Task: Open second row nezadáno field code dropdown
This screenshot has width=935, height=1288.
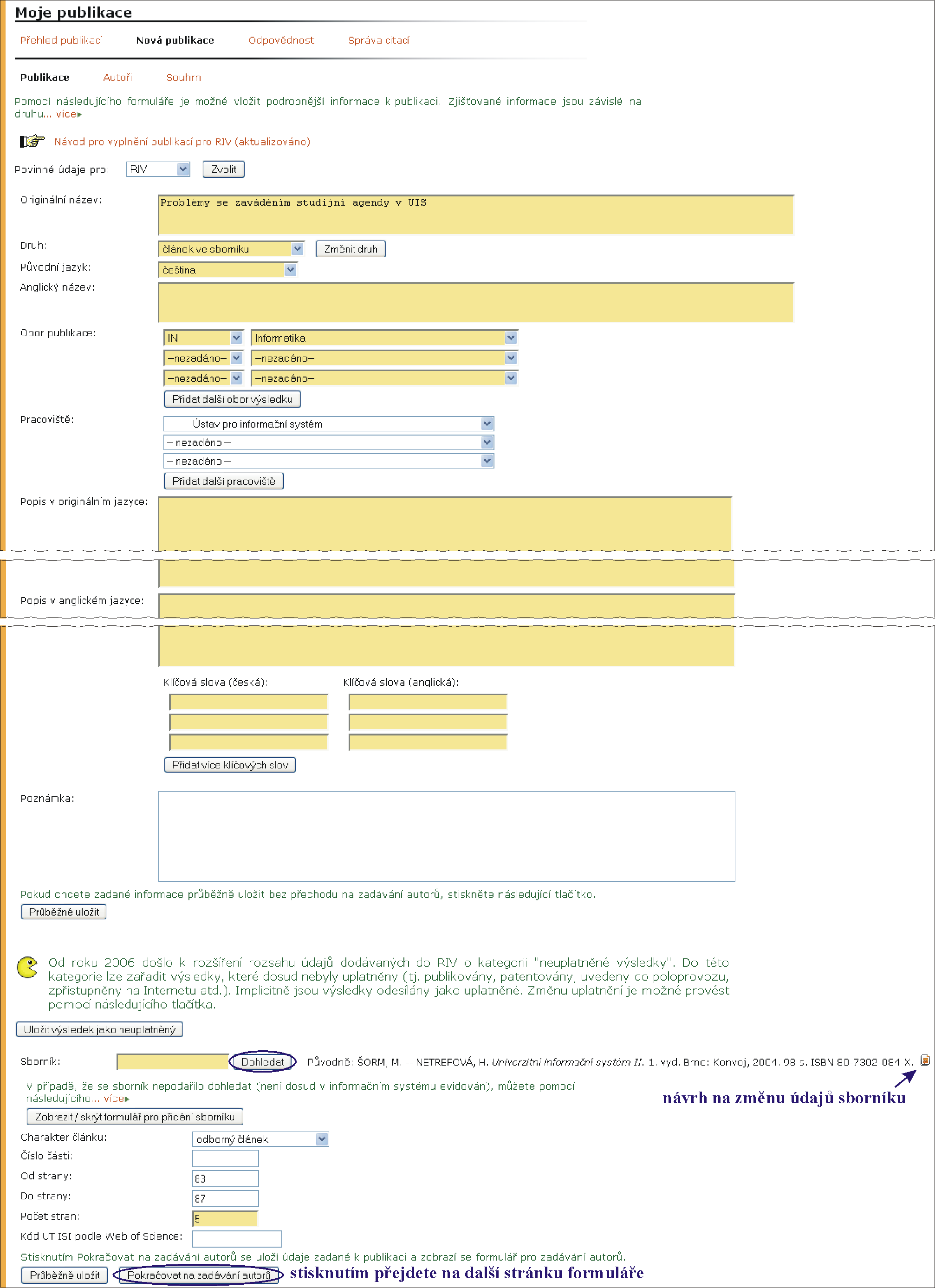Action: 203,358
